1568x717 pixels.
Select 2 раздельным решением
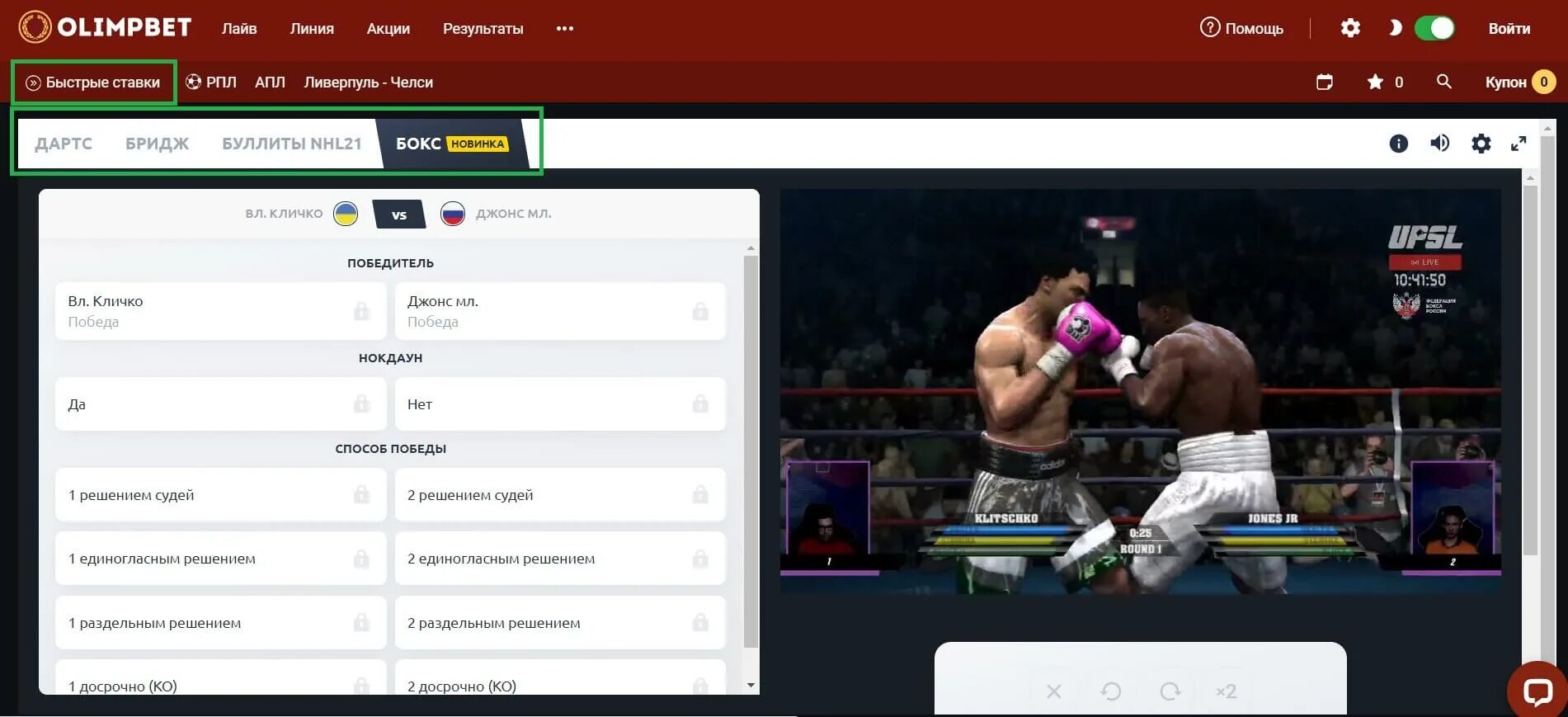(560, 623)
